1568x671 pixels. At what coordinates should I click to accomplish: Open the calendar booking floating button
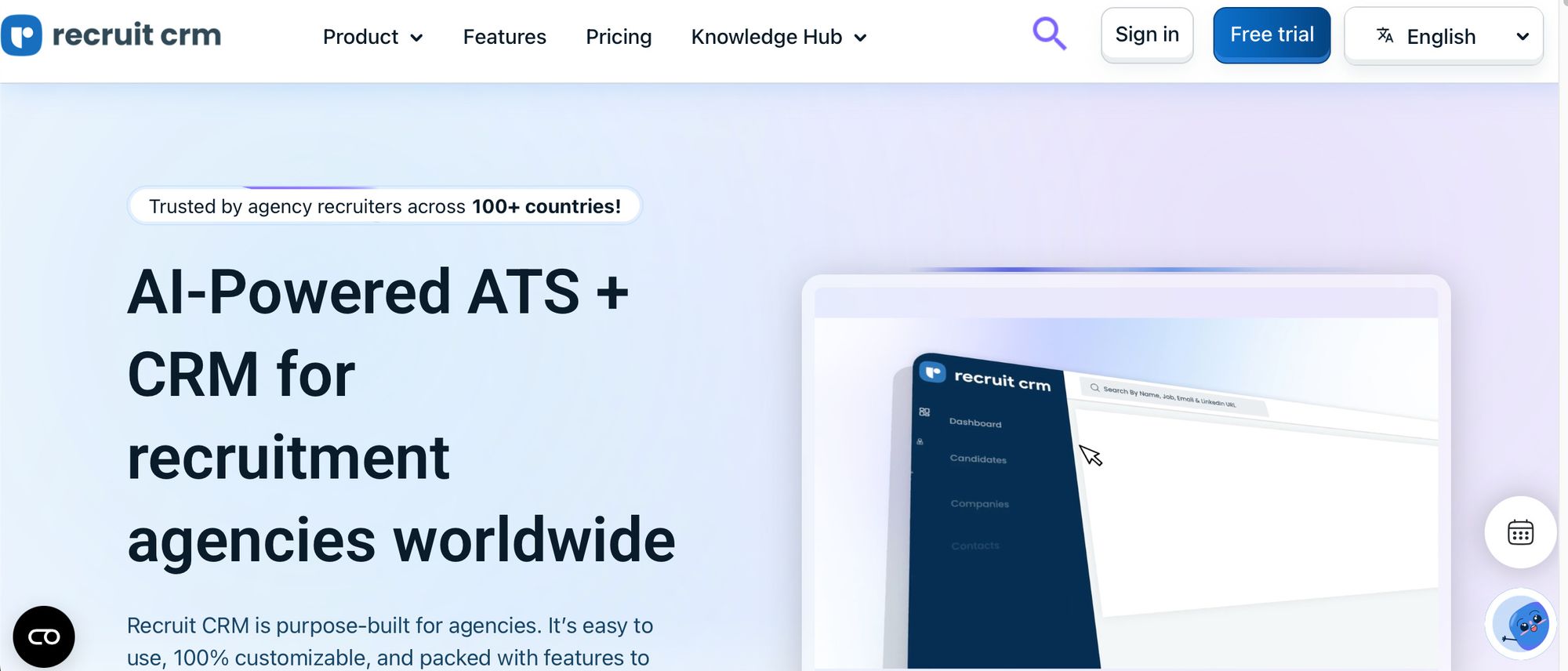[x=1520, y=532]
